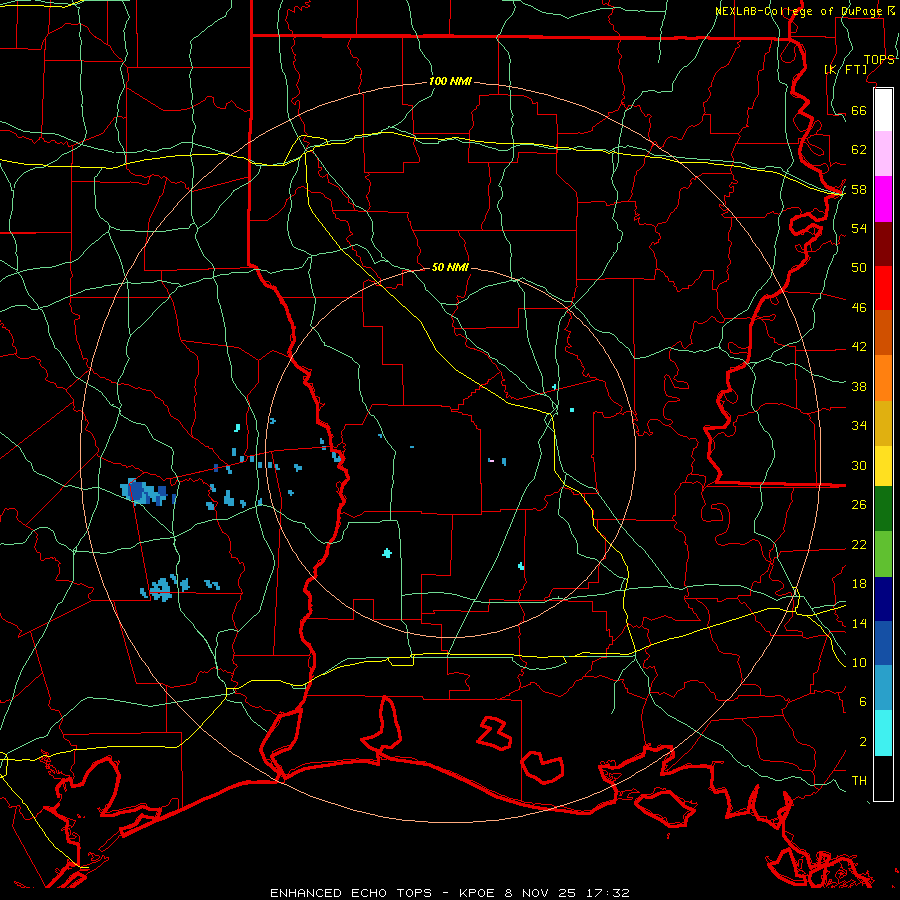Click the light green legend swatch
The height and width of the screenshot is (900, 900).
883,554
